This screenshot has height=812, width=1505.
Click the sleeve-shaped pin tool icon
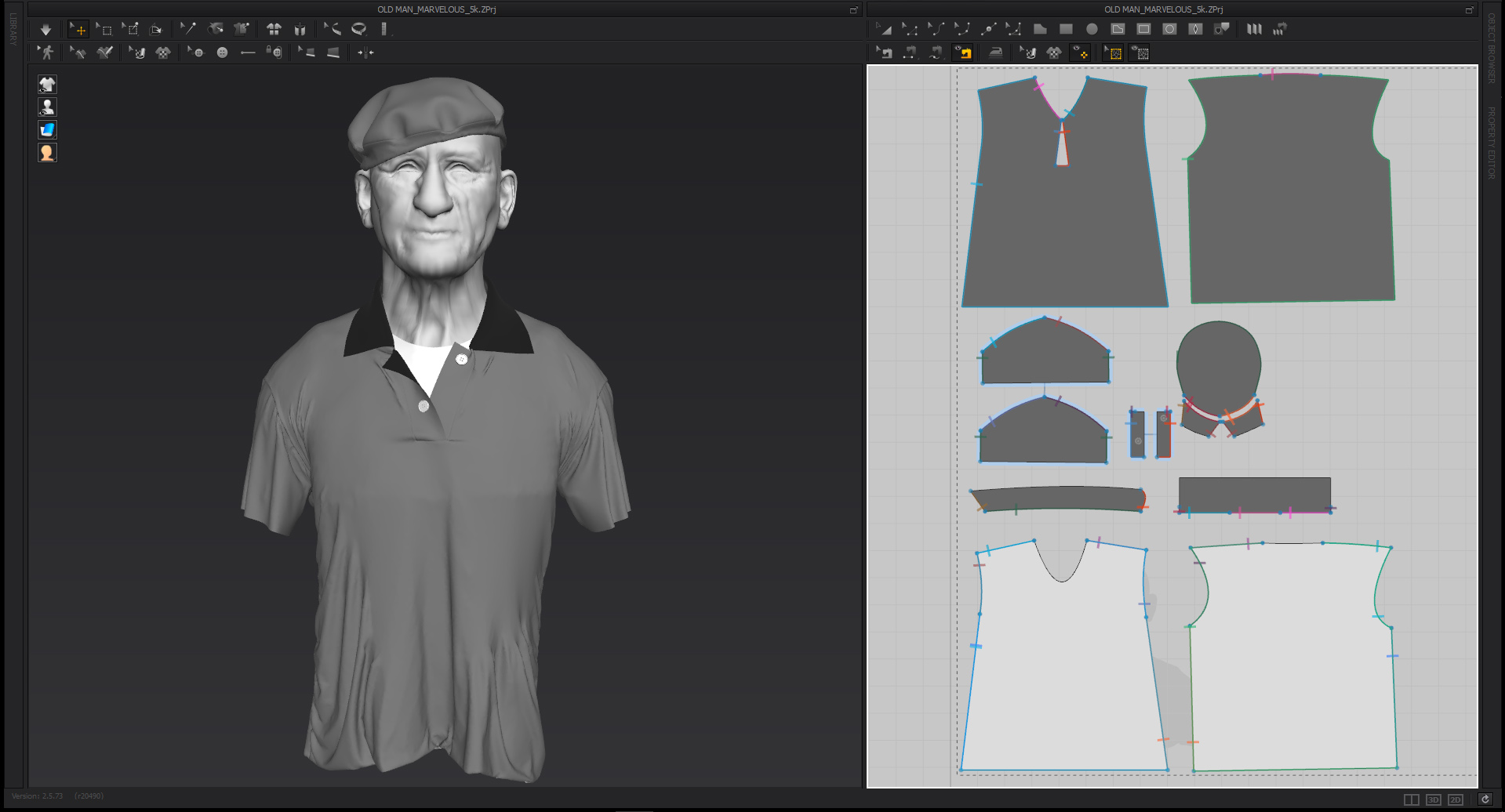click(x=215, y=29)
